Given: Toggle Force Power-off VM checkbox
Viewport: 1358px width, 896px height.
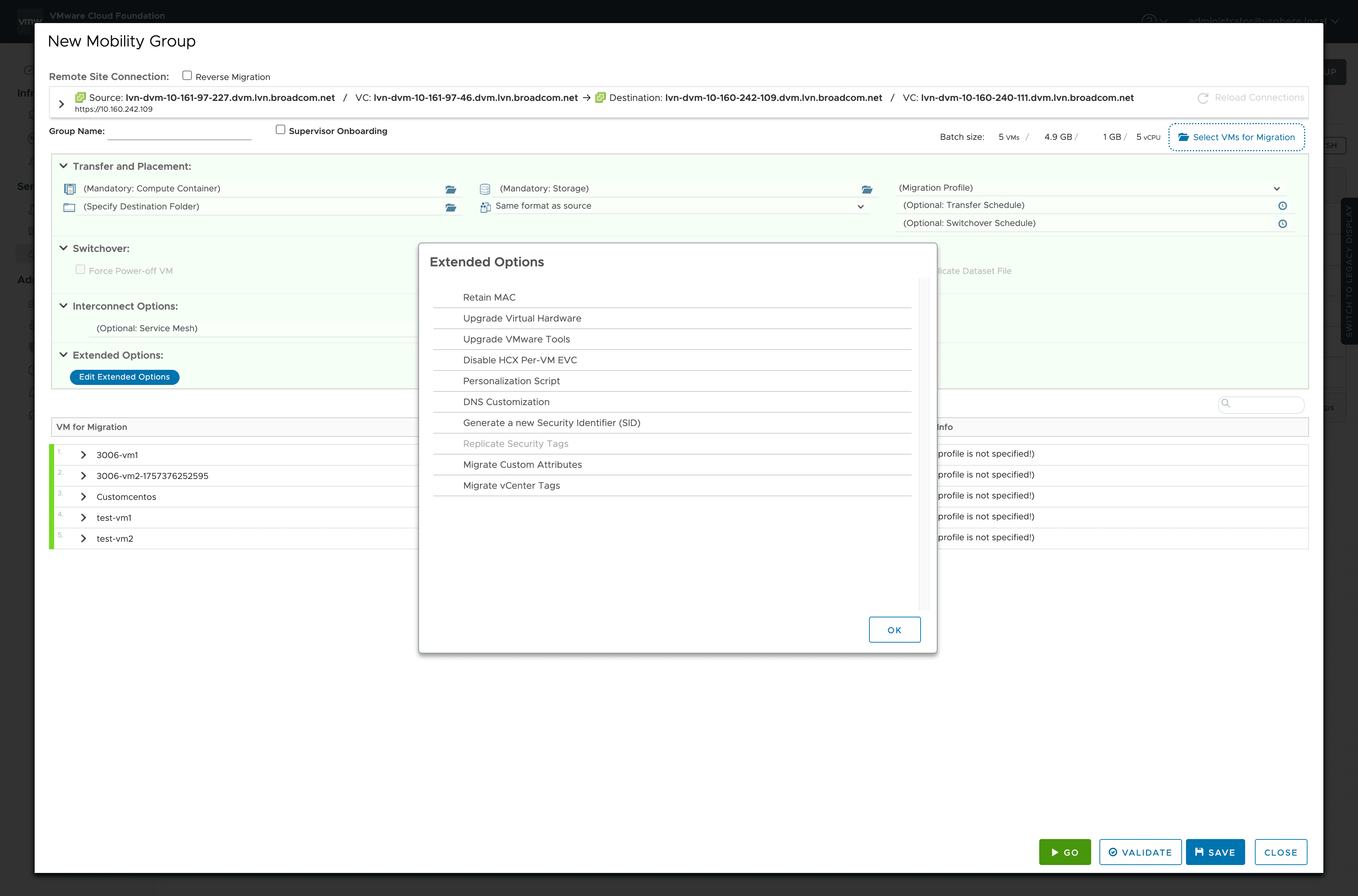Looking at the screenshot, I should [x=80, y=270].
